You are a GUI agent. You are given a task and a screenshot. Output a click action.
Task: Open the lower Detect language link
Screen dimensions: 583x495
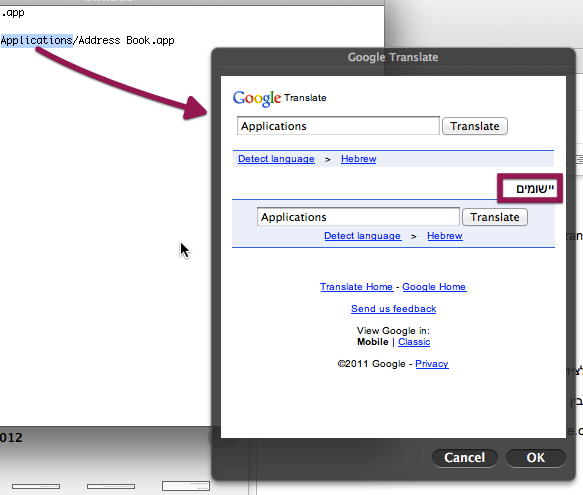point(363,236)
